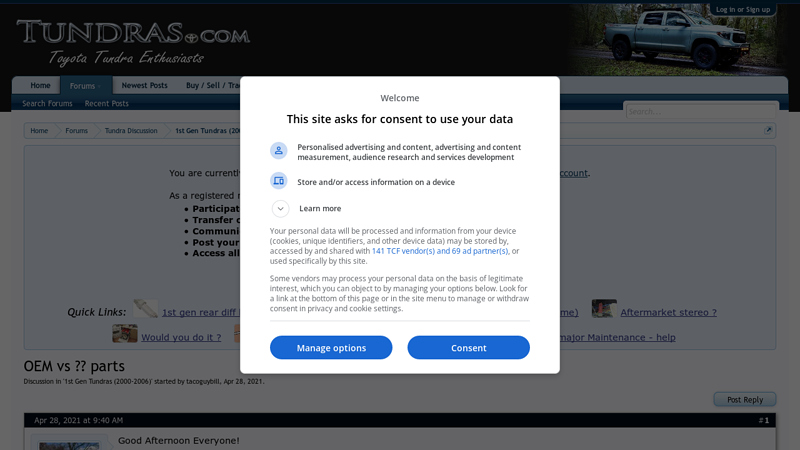Screen dimensions: 800x450
Task: Click the Forums breadcrumb
Action: (x=77, y=131)
